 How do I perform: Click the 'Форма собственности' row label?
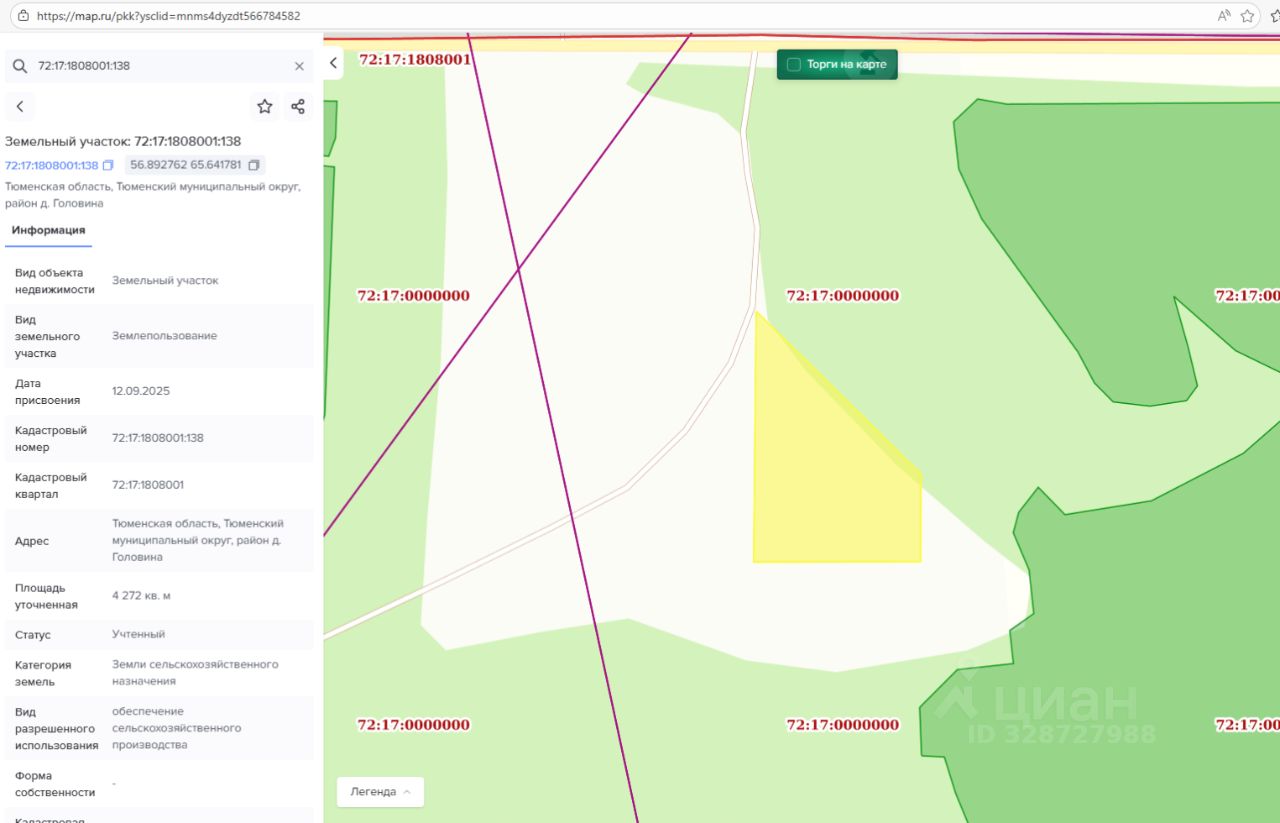pos(55,784)
